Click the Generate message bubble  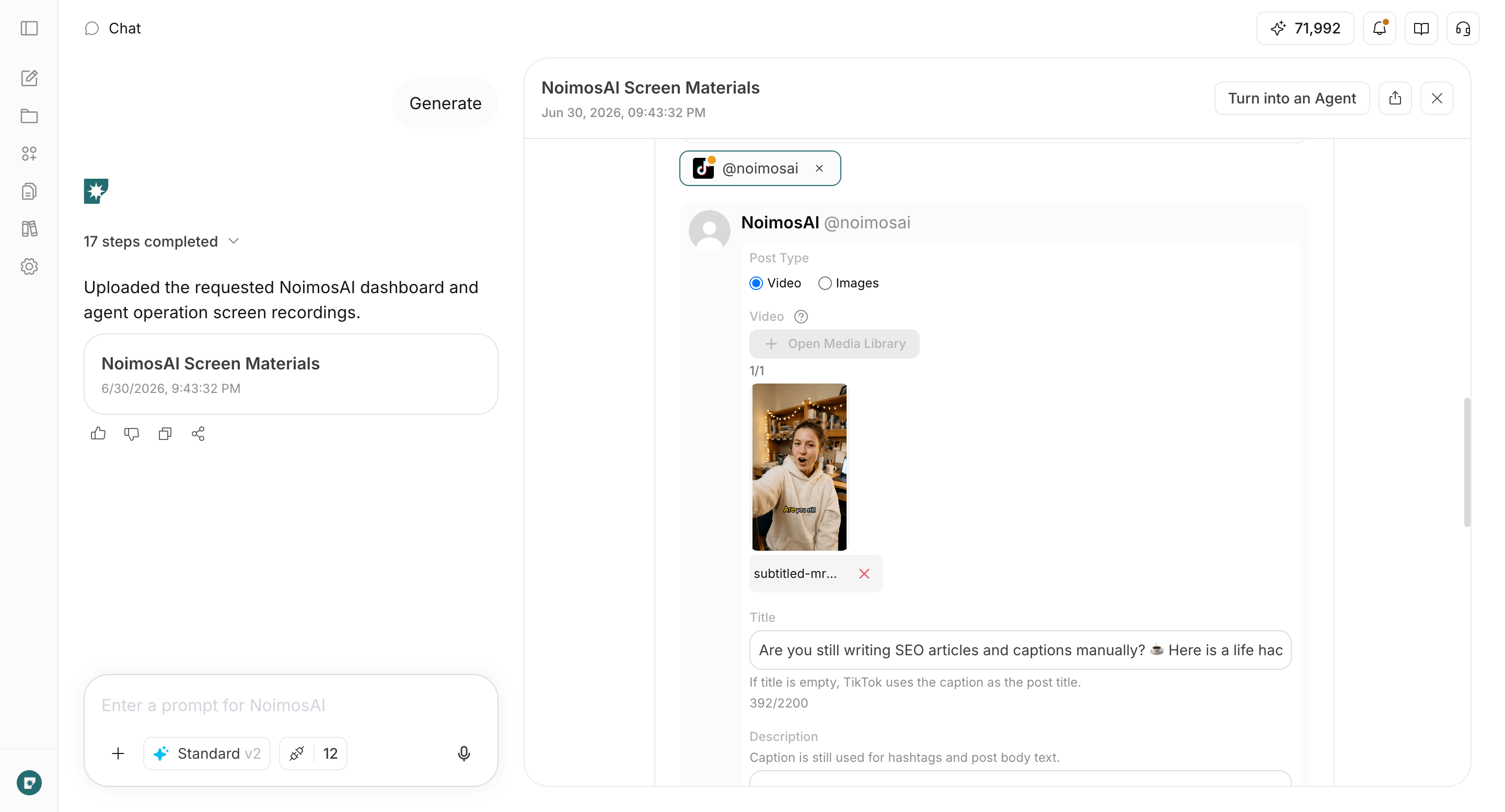coord(445,103)
